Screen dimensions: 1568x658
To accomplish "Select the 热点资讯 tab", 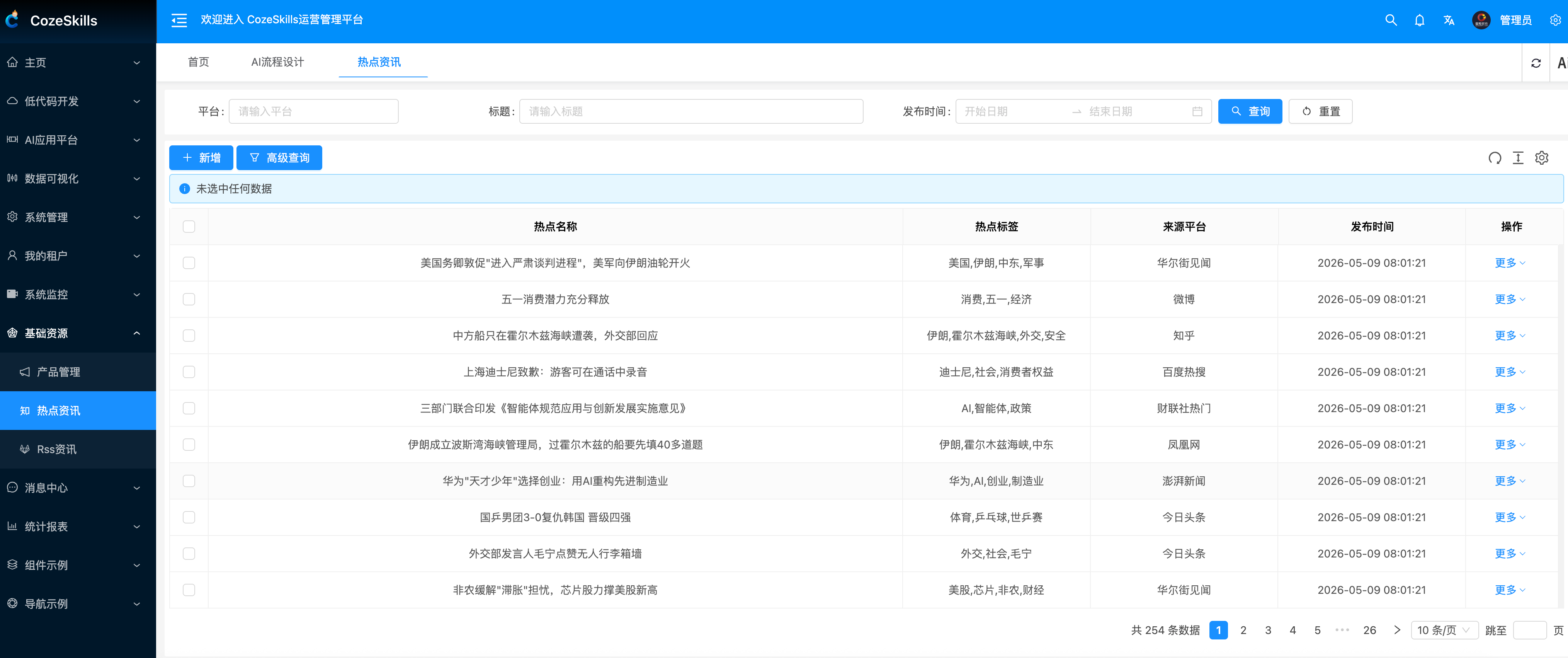I will [x=379, y=62].
